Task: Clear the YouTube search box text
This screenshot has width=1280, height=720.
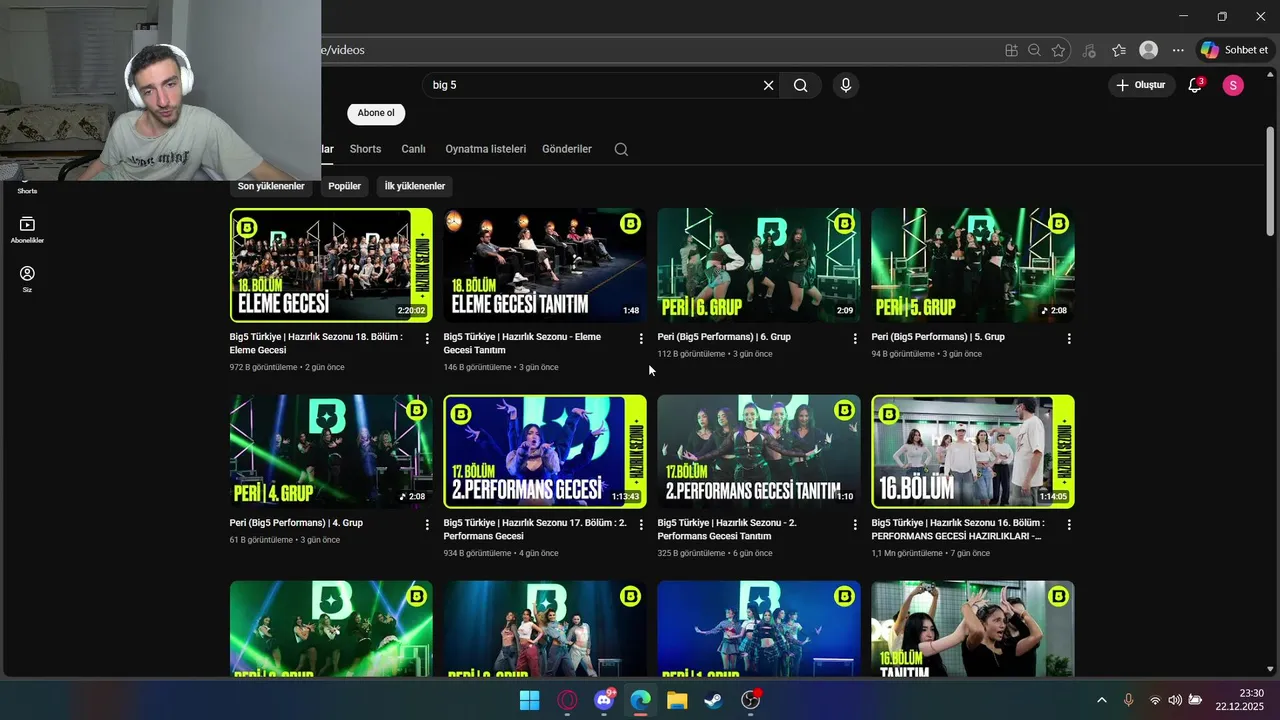Action: point(768,86)
